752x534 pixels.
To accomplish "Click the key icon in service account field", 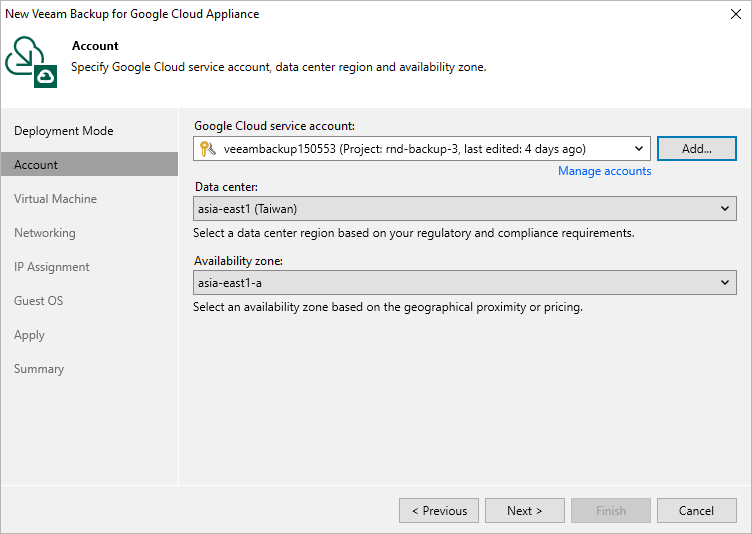I will click(208, 149).
